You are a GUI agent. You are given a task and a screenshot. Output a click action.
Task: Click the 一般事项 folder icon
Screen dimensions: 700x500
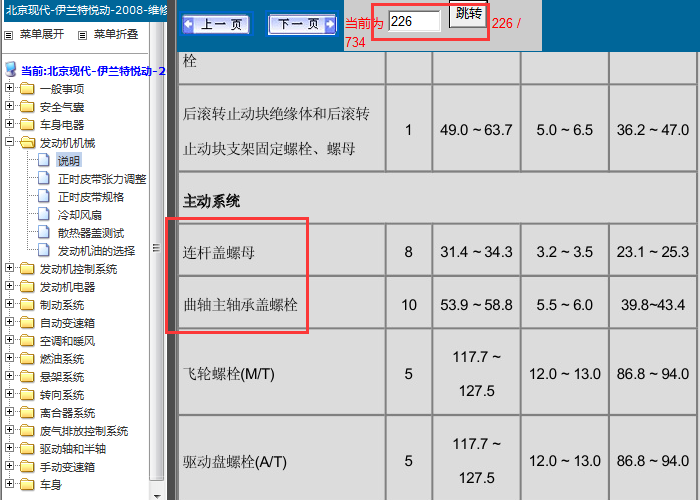[27, 89]
